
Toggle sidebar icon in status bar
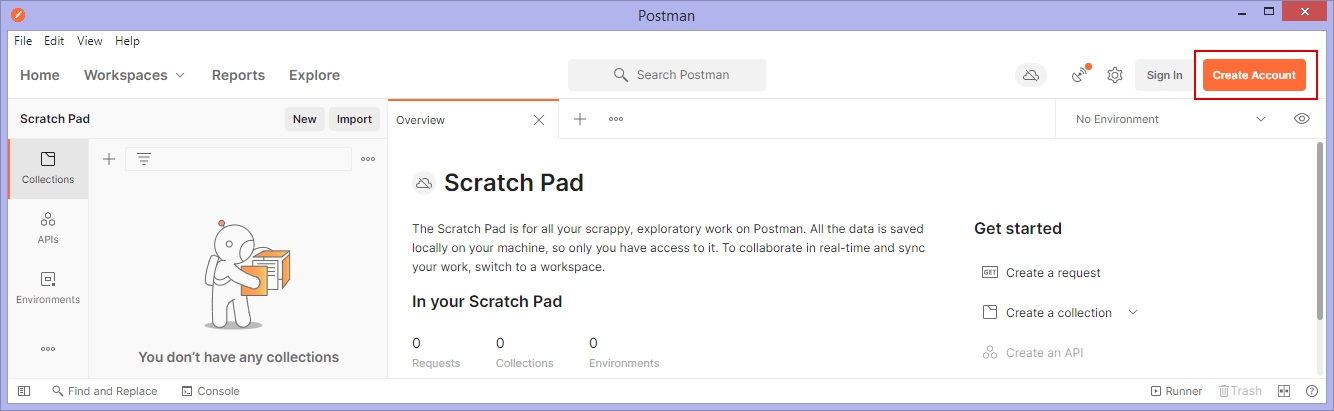click(x=24, y=391)
